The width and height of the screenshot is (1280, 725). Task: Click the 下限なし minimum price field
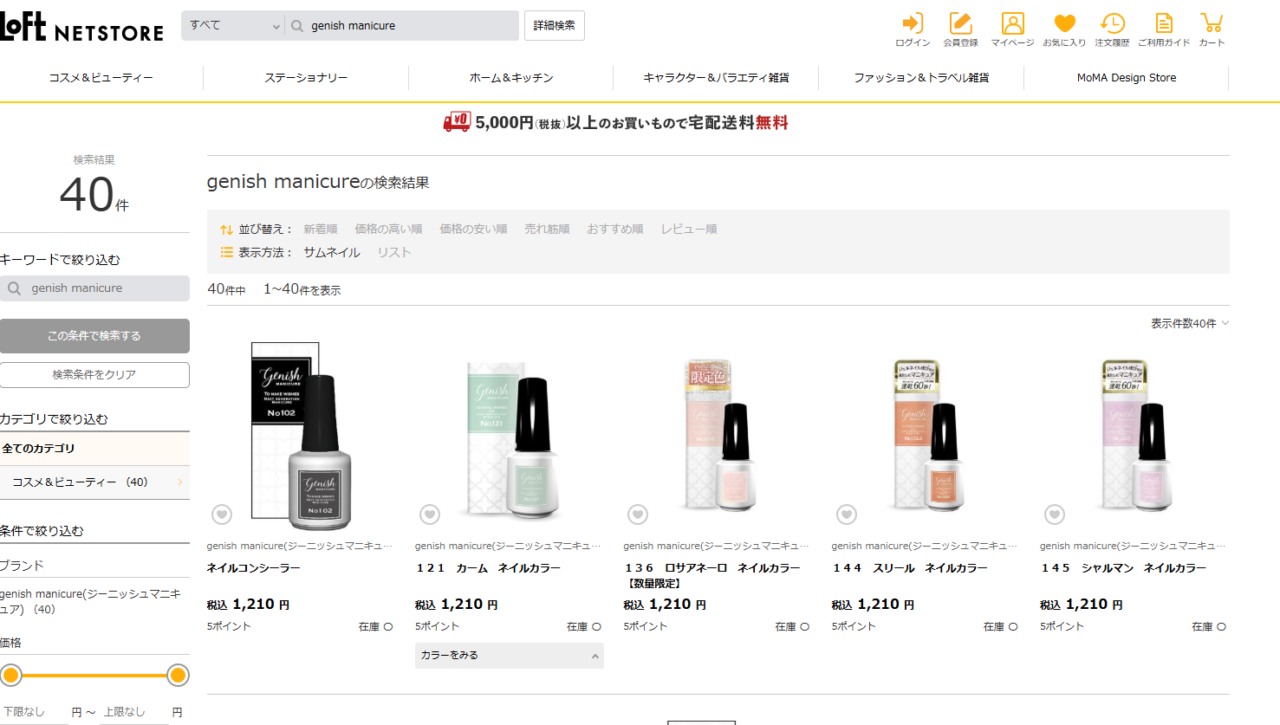[32, 712]
